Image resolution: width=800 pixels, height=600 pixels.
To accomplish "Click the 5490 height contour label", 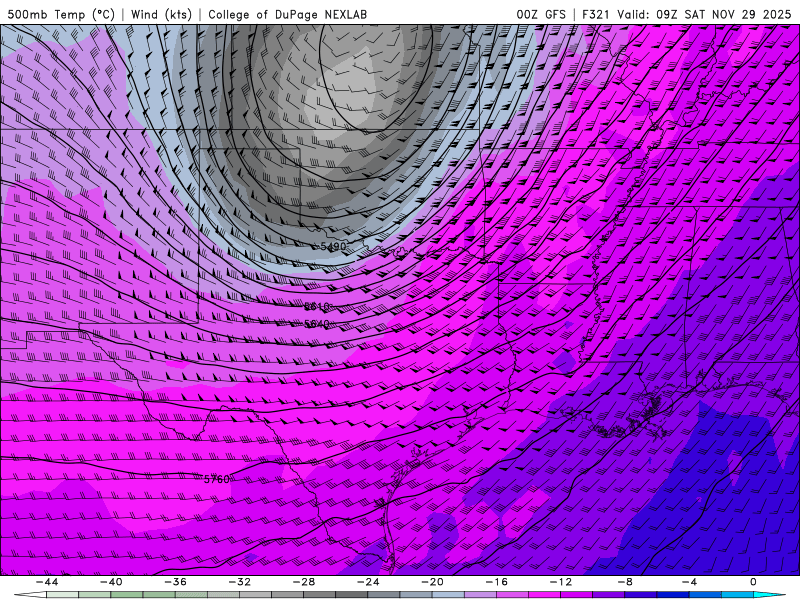I will pyautogui.click(x=333, y=246).
